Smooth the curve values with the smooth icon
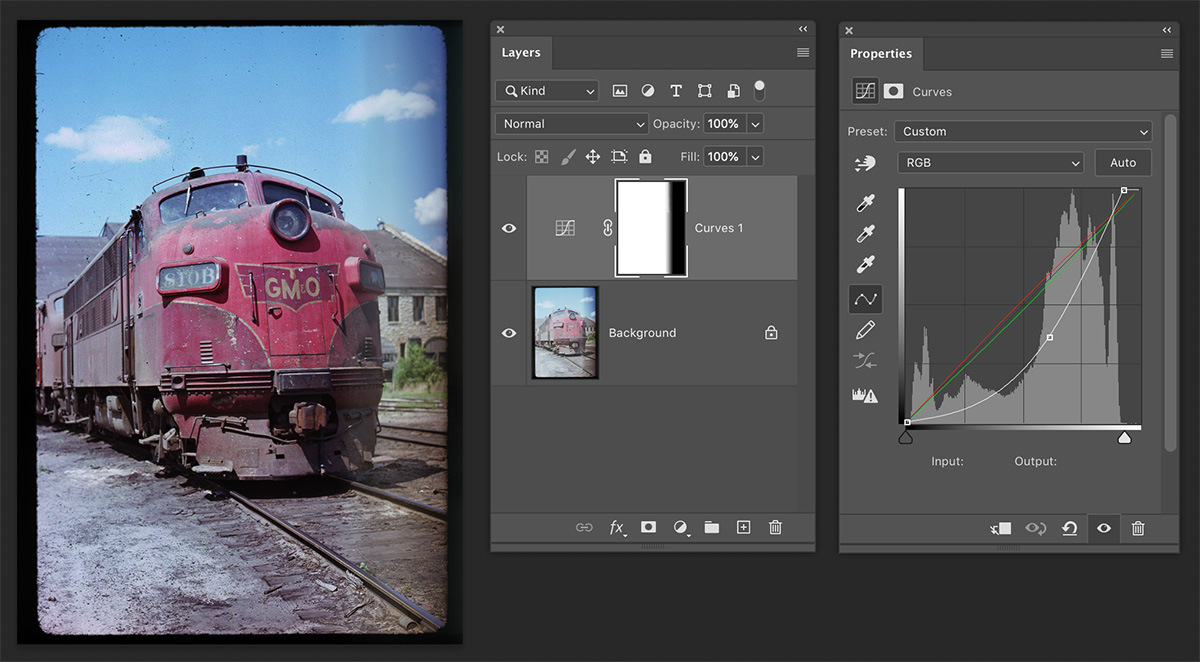Screen dimensions: 1200x662 (x=865, y=359)
